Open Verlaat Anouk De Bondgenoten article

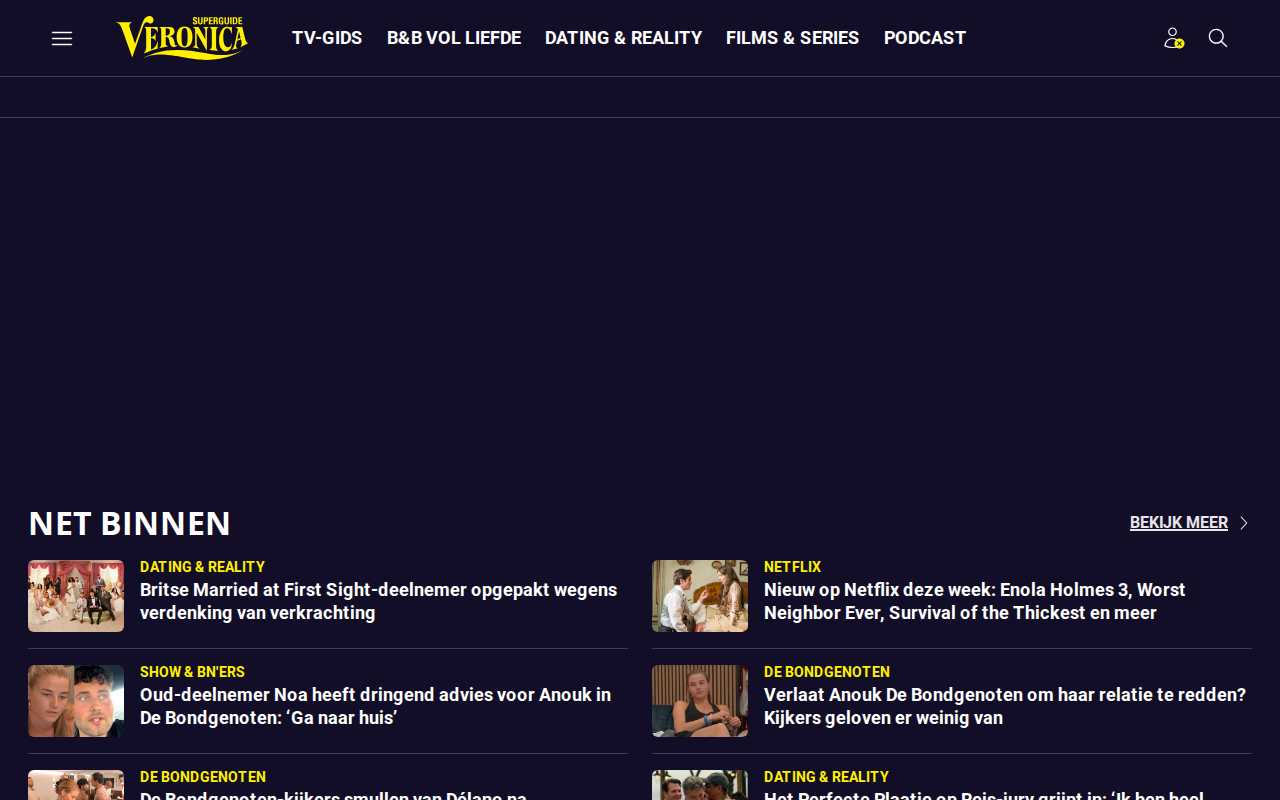[x=1005, y=706]
